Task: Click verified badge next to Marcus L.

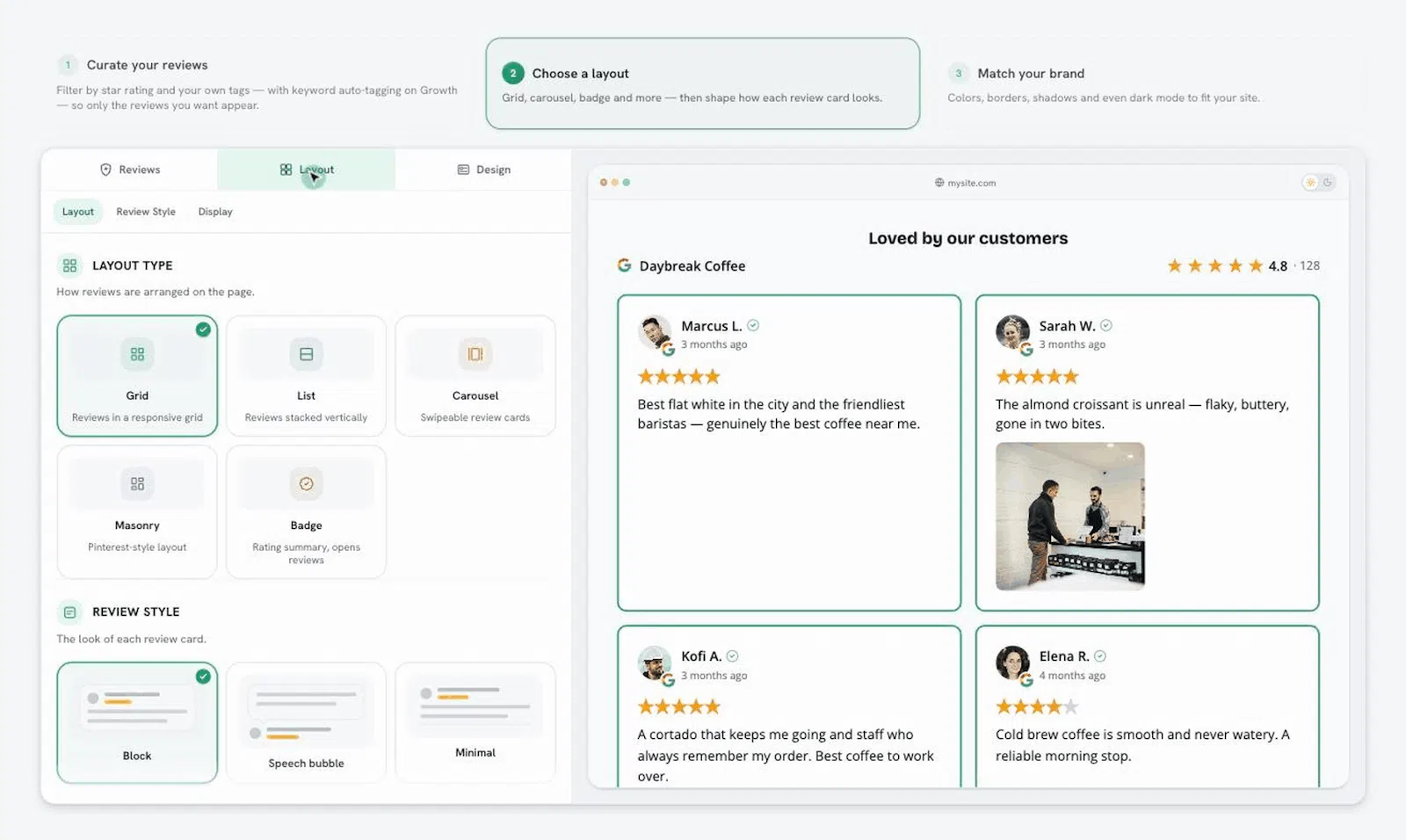Action: pos(753,325)
